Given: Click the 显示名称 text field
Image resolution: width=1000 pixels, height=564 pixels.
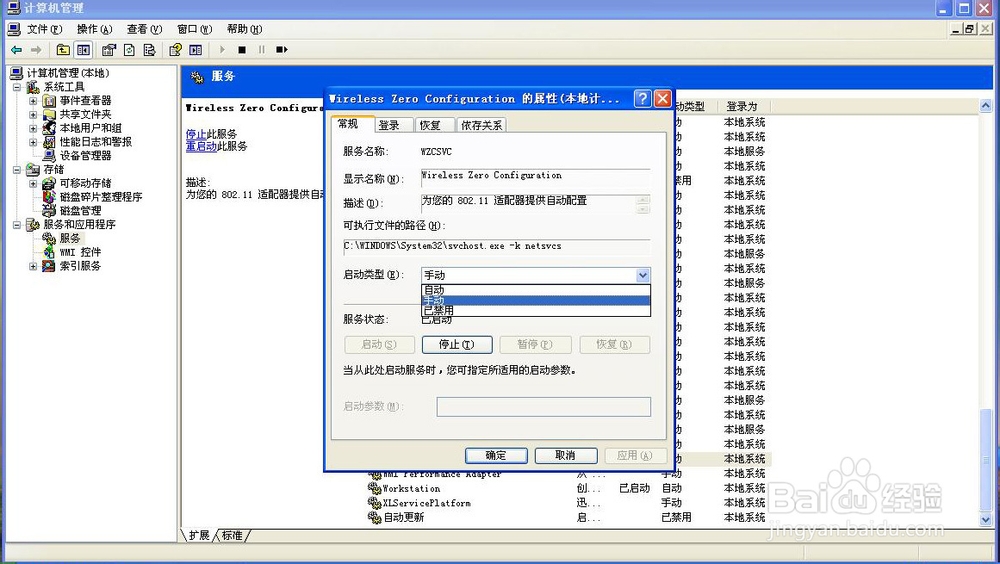Looking at the screenshot, I should pos(536,177).
